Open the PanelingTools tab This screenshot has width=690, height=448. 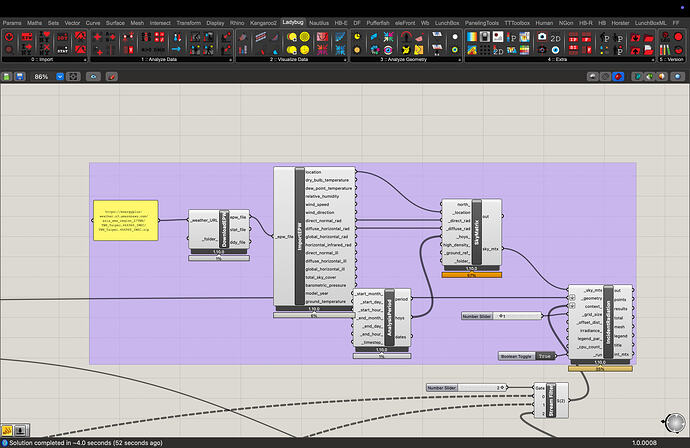click(482, 23)
